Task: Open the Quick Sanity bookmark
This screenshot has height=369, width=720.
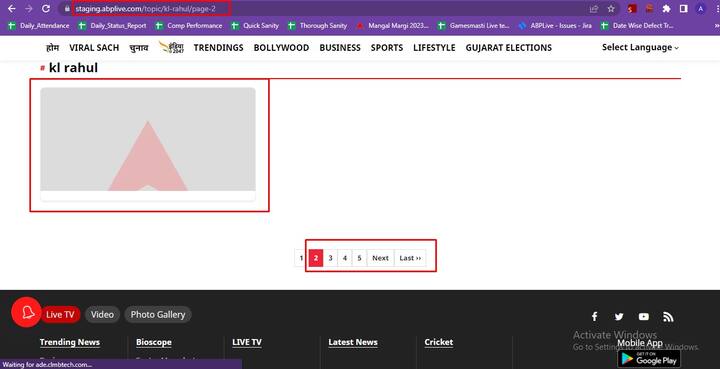Action: (x=255, y=26)
